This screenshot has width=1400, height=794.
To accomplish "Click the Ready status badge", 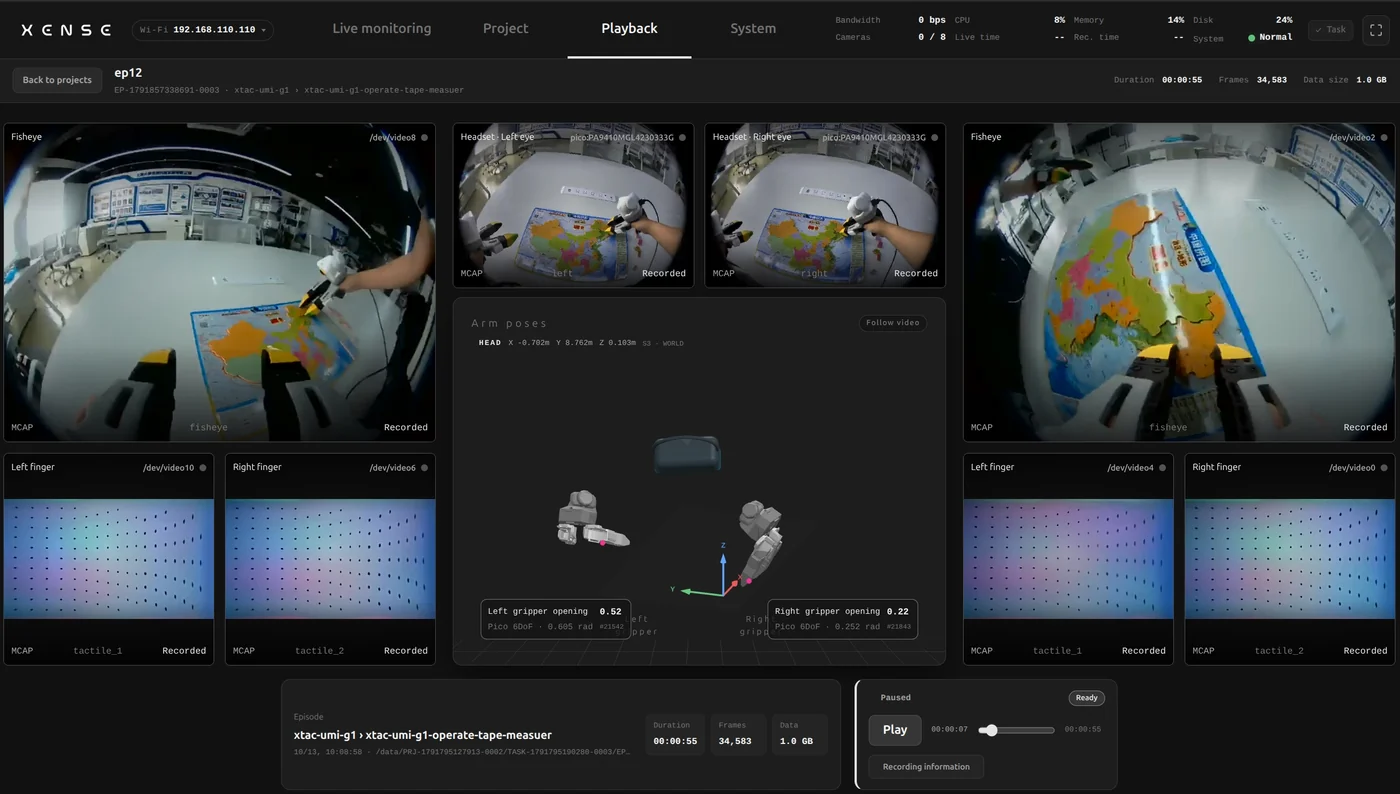I will (1087, 698).
